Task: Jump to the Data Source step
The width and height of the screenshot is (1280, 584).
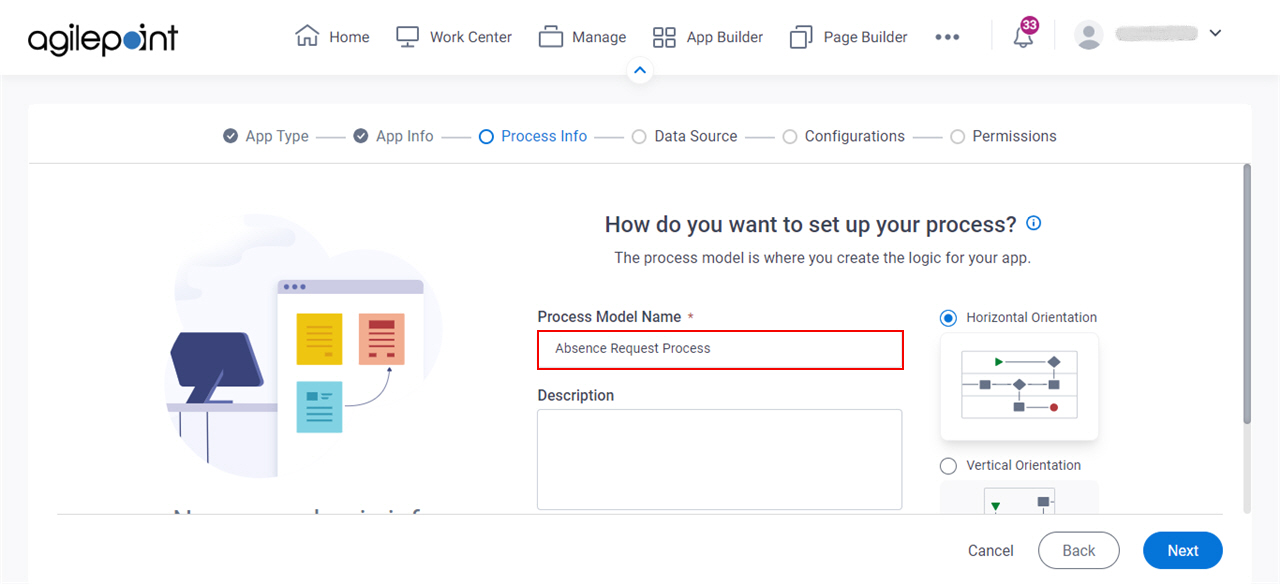Action: tap(696, 136)
